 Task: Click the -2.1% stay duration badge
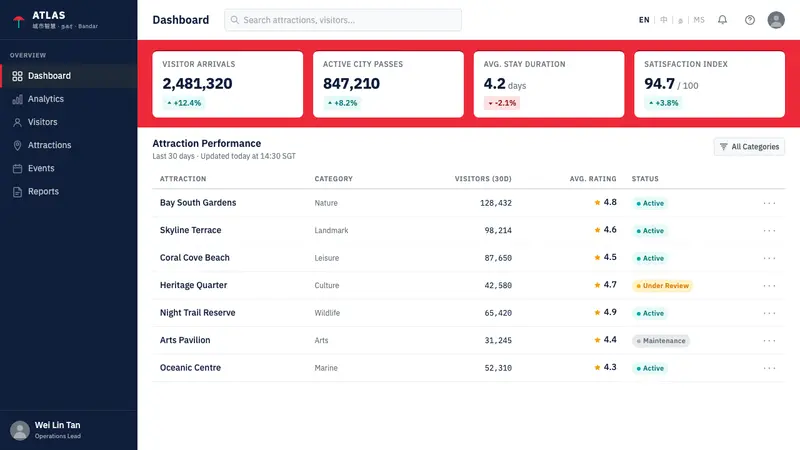pyautogui.click(x=502, y=103)
